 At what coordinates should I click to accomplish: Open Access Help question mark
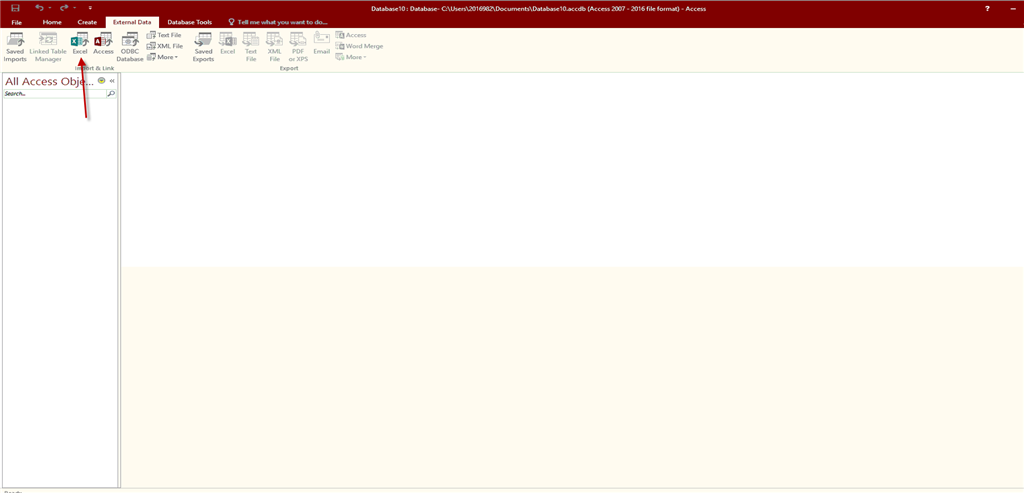click(987, 8)
